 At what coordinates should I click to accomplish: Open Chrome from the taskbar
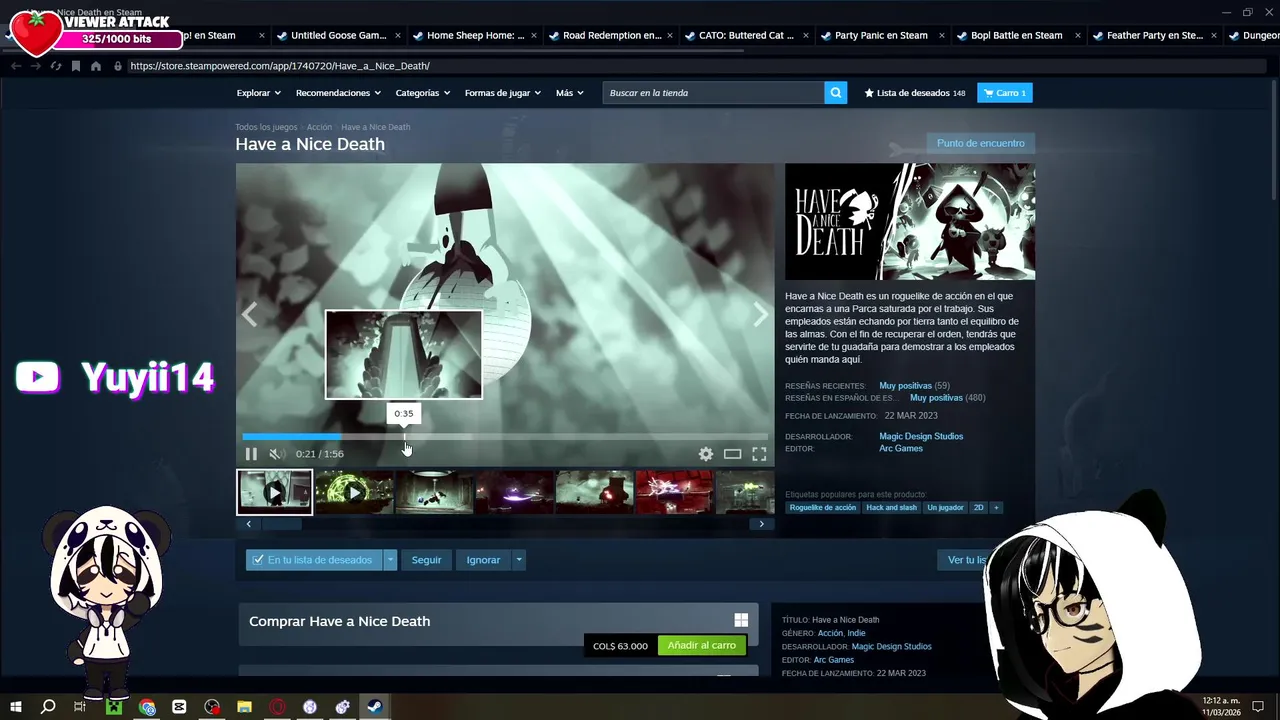point(147,707)
